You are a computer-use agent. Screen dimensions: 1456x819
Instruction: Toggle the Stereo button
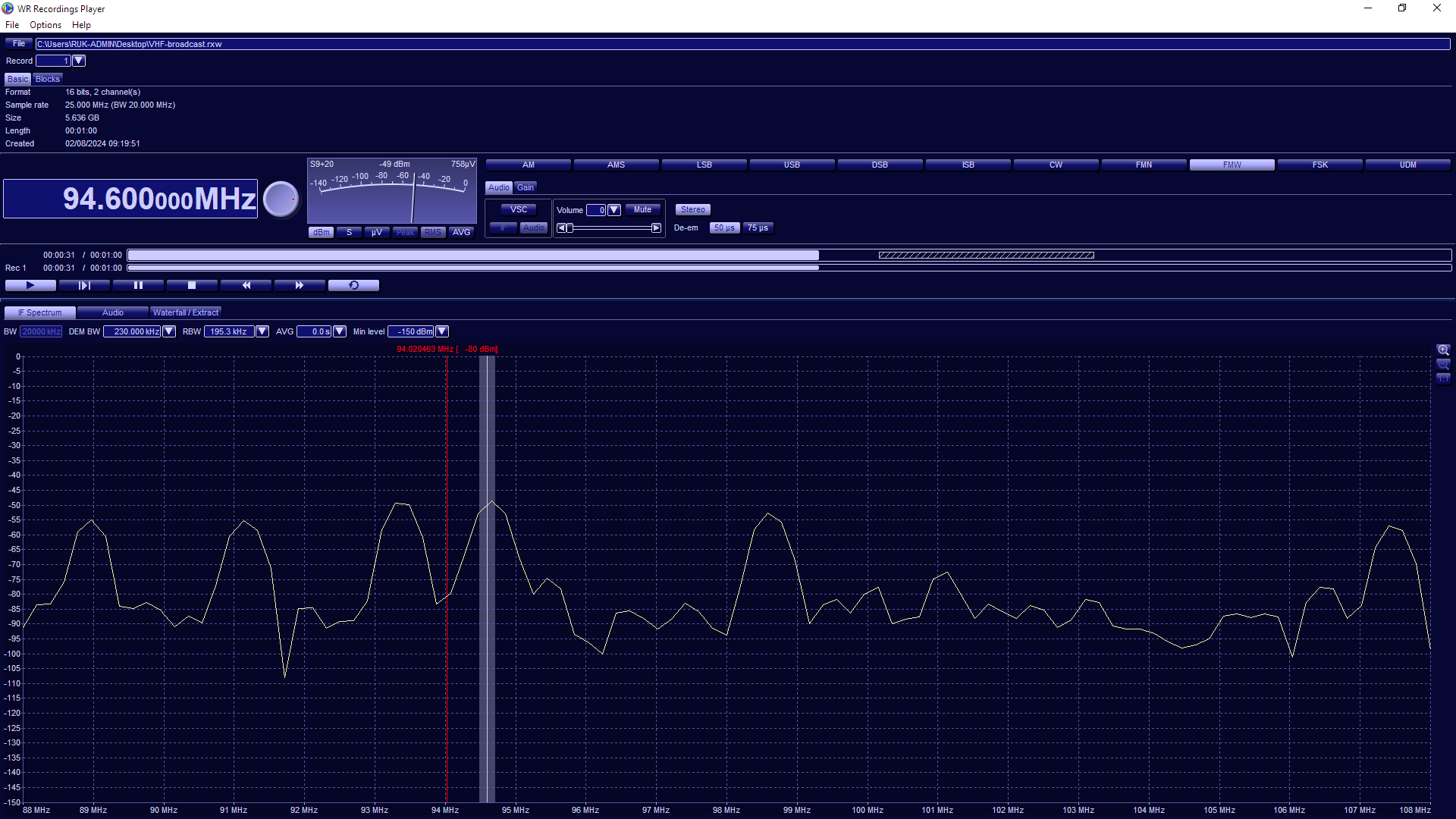pos(692,210)
